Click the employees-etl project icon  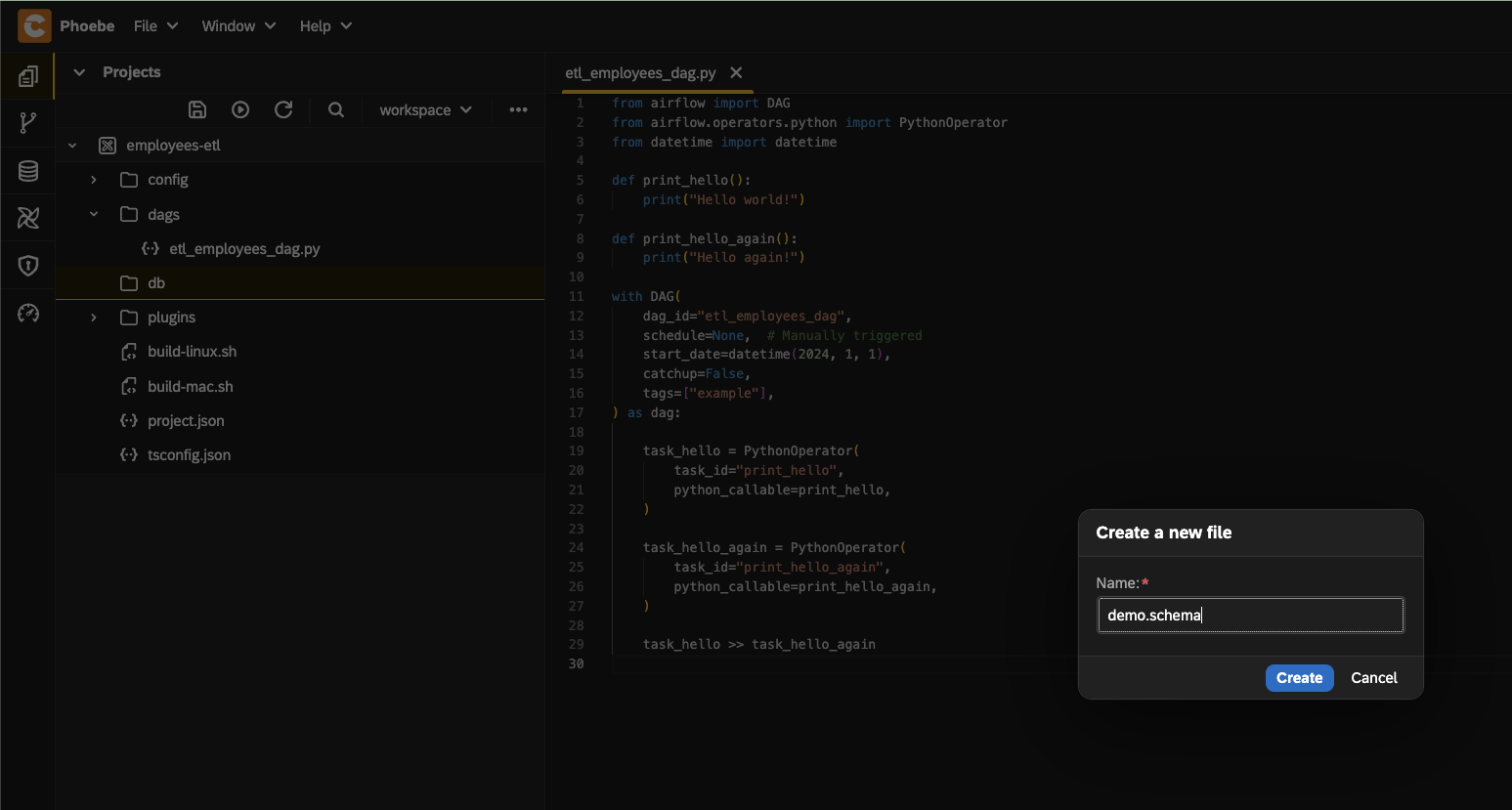[108, 146]
